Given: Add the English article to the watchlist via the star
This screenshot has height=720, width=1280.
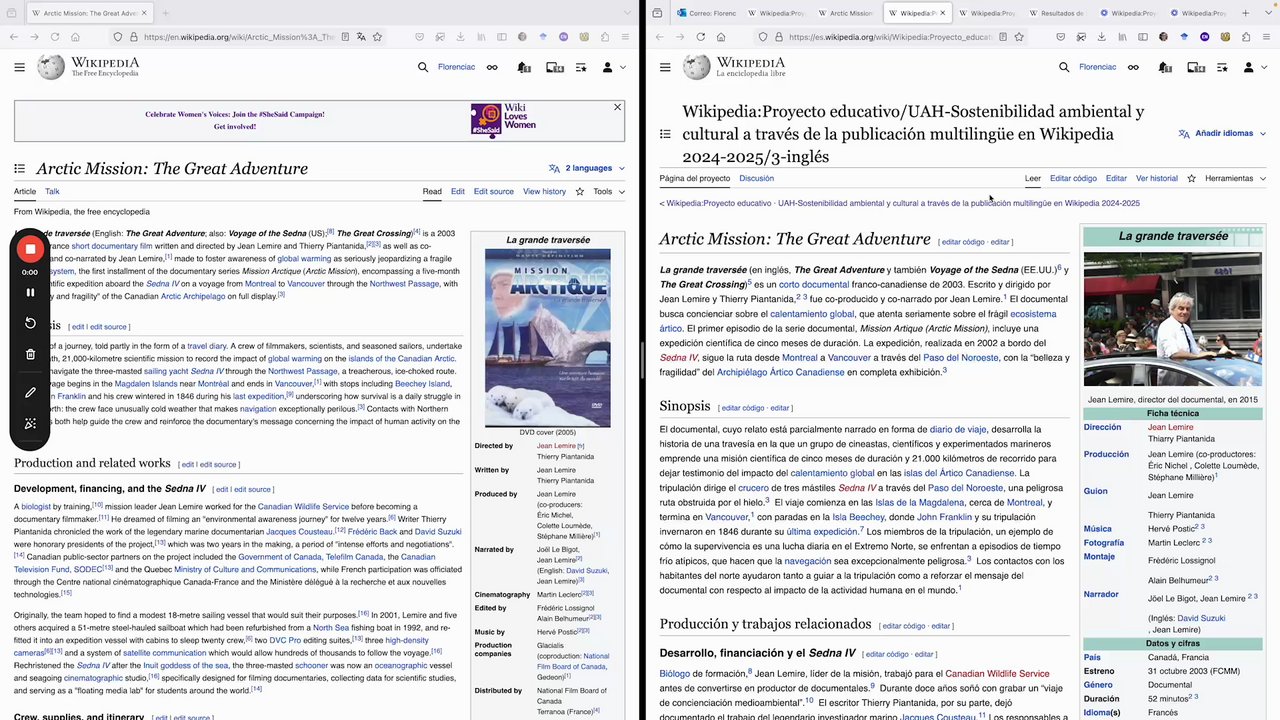Looking at the screenshot, I should (x=579, y=191).
